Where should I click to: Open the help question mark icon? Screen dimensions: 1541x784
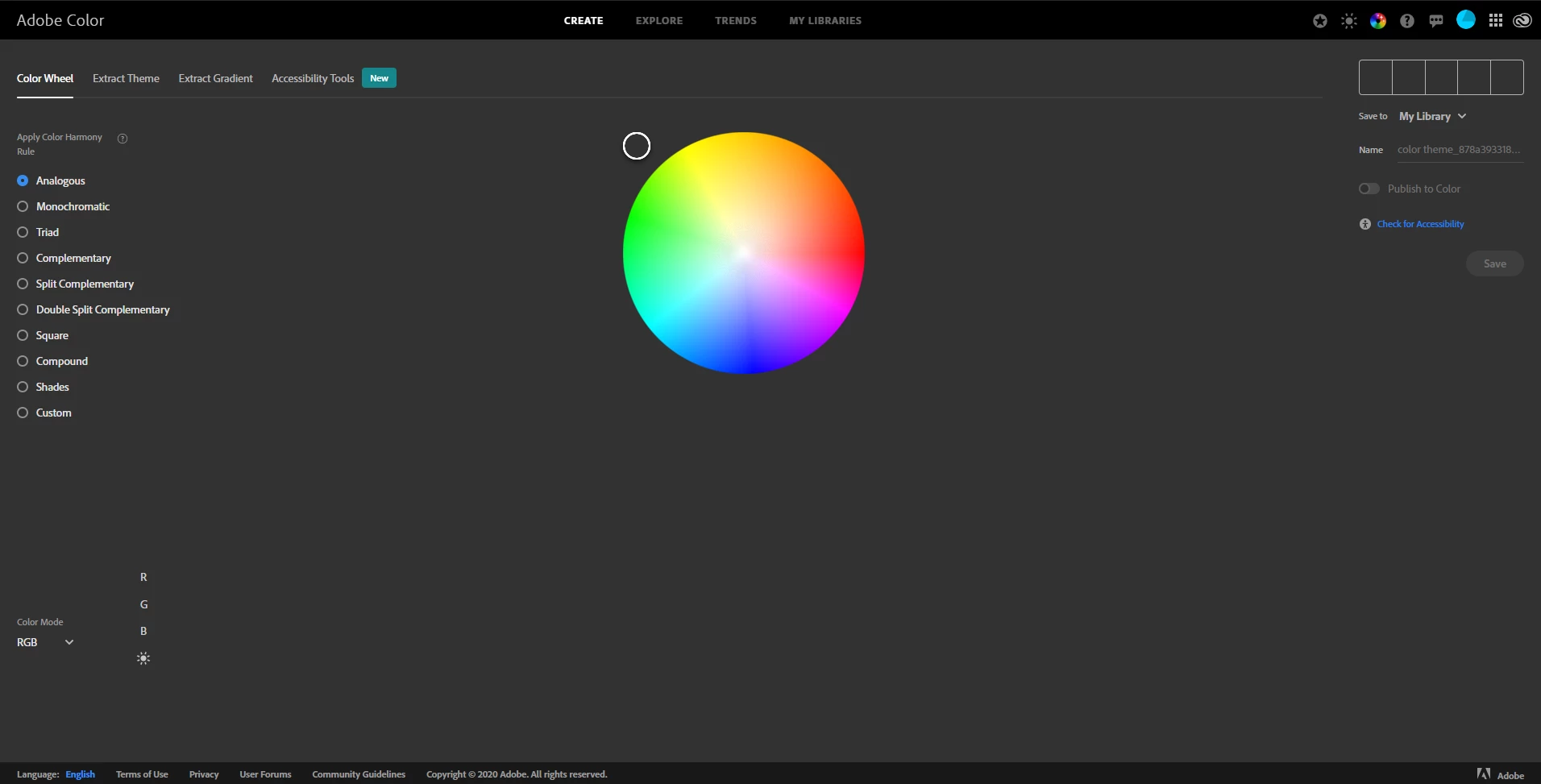click(x=1407, y=21)
